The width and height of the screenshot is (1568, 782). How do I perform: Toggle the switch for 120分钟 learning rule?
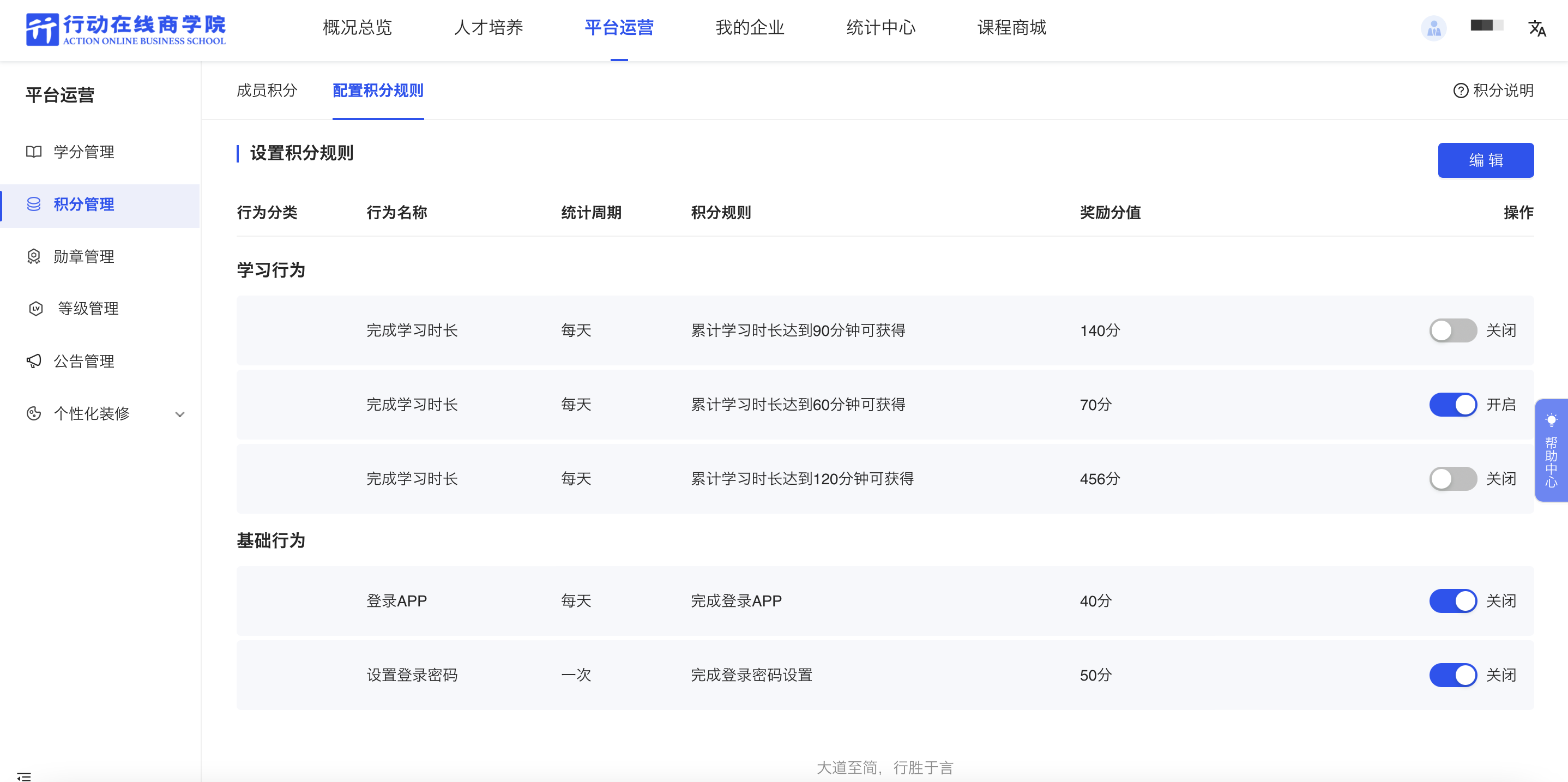[x=1452, y=479]
